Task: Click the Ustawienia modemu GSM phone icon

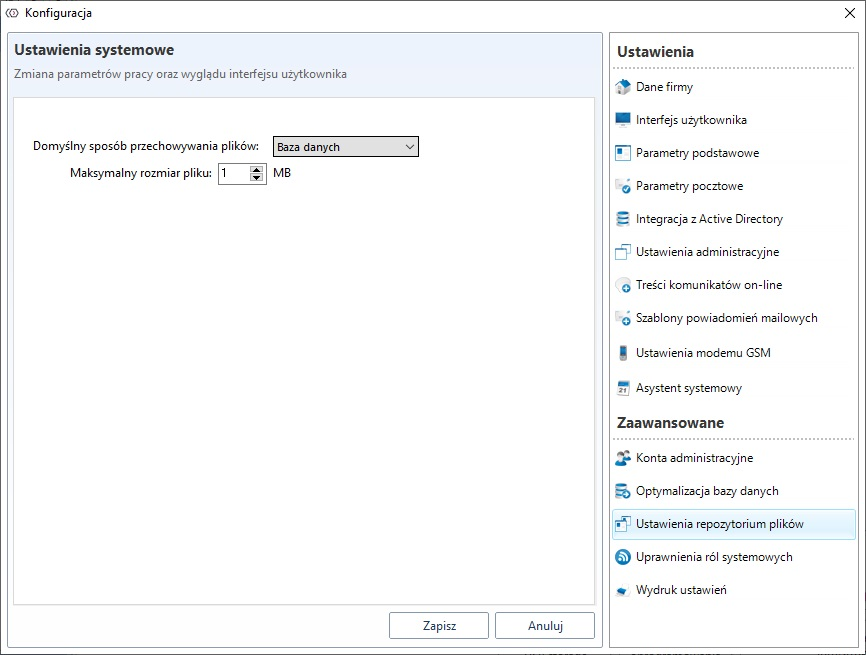Action: tap(623, 353)
